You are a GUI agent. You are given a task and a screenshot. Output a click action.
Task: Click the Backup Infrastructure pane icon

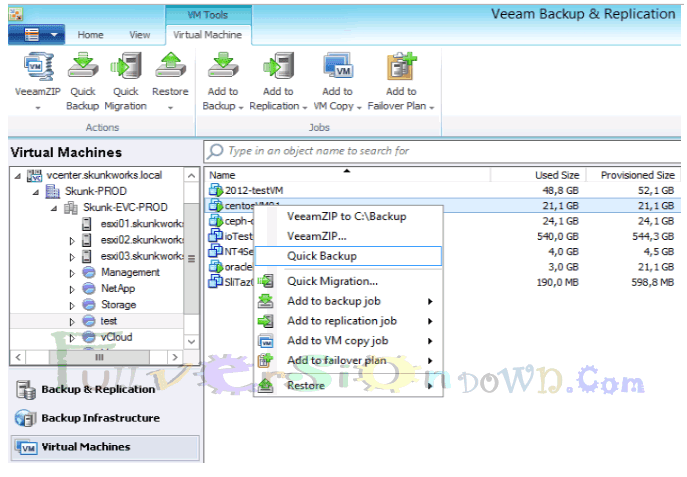point(25,418)
